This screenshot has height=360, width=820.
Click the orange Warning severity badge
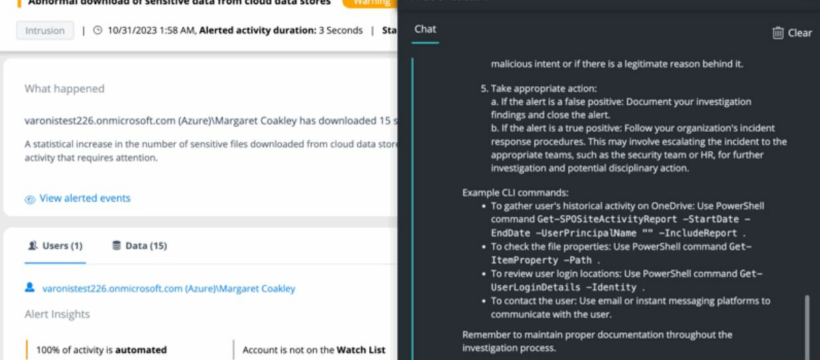tap(370, 3)
